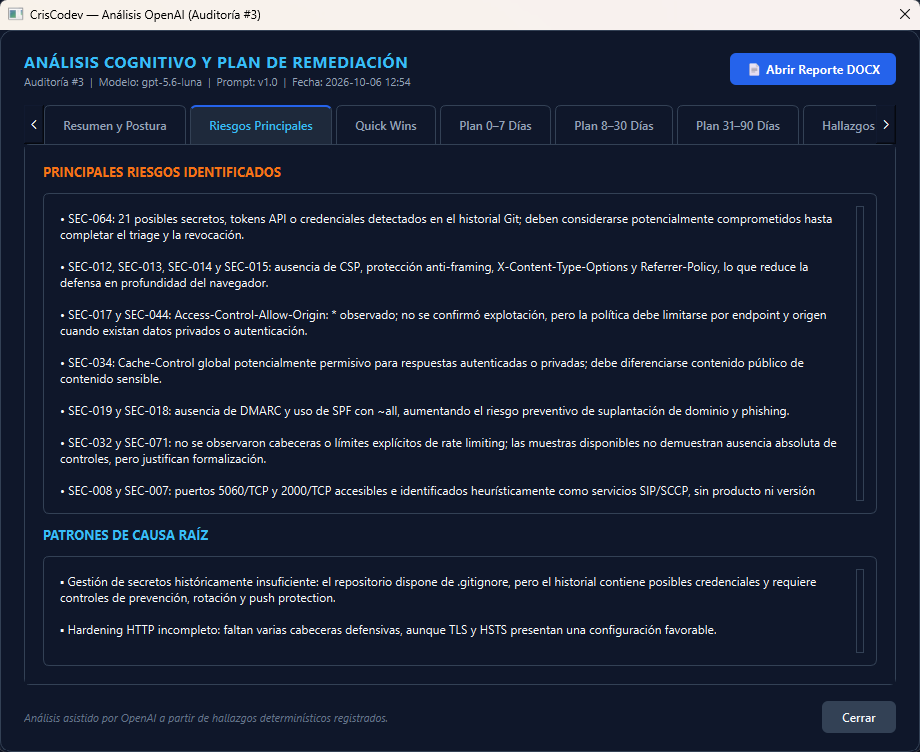Click the SEC-034 Cache-Control entry
The height and width of the screenshot is (752, 920).
coord(432,371)
